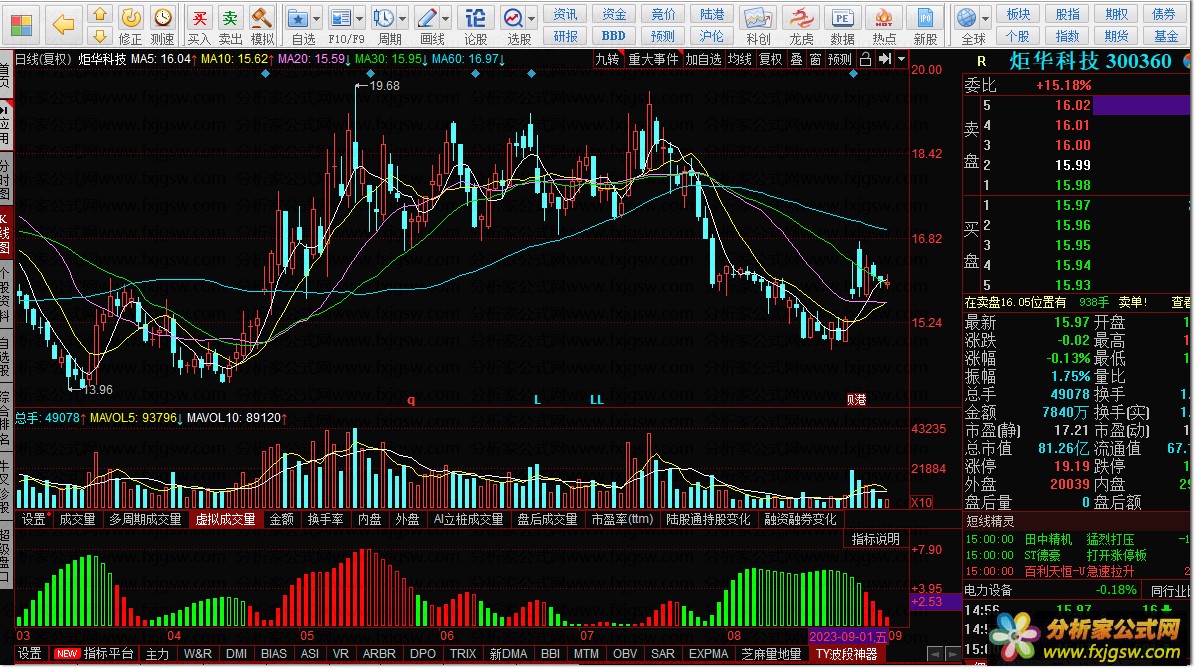
Task: Select the 换手率 turnover tab
Action: [x=325, y=519]
